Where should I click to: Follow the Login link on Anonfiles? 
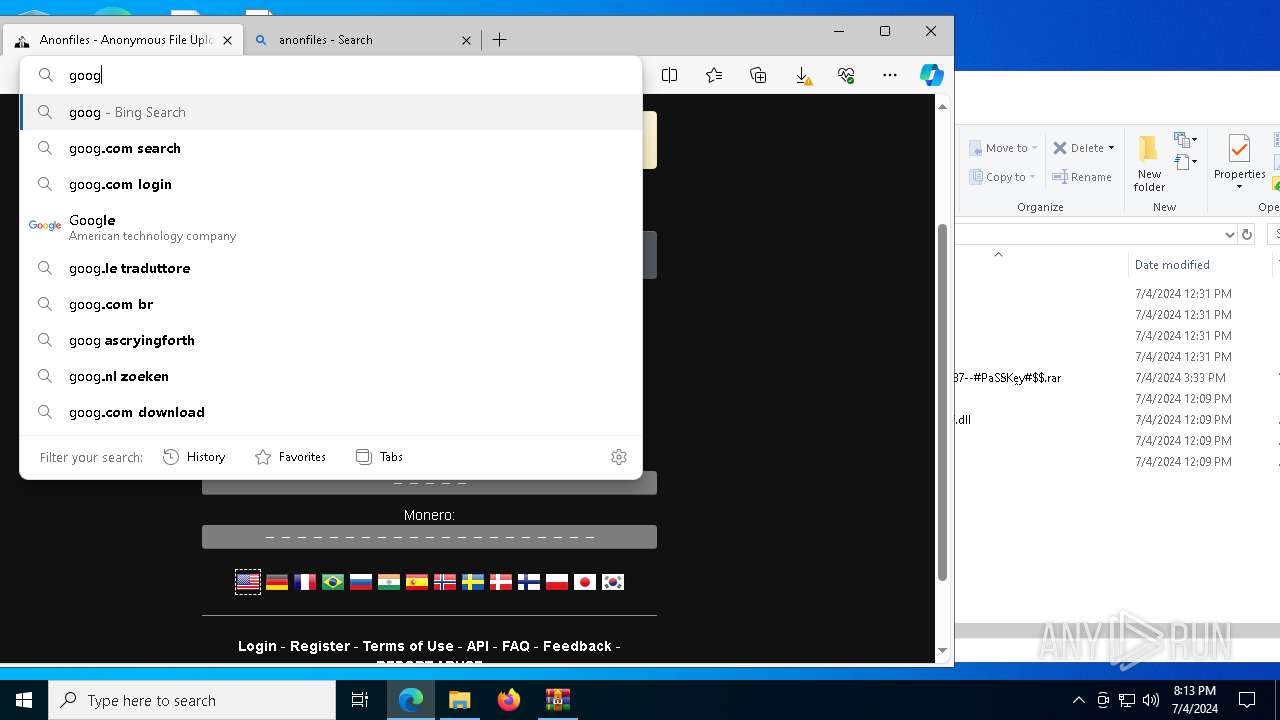(257, 646)
